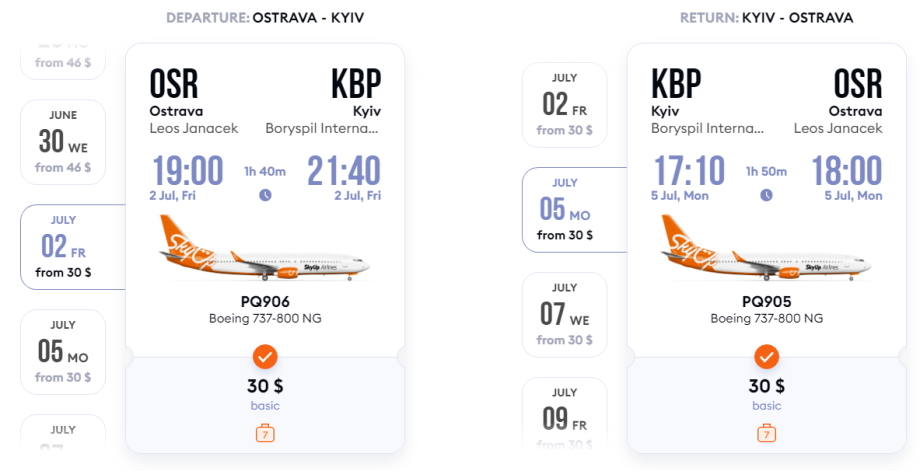The height and width of the screenshot is (471, 920).
Task: Click the departure flight baggage icon
Action: (265, 433)
